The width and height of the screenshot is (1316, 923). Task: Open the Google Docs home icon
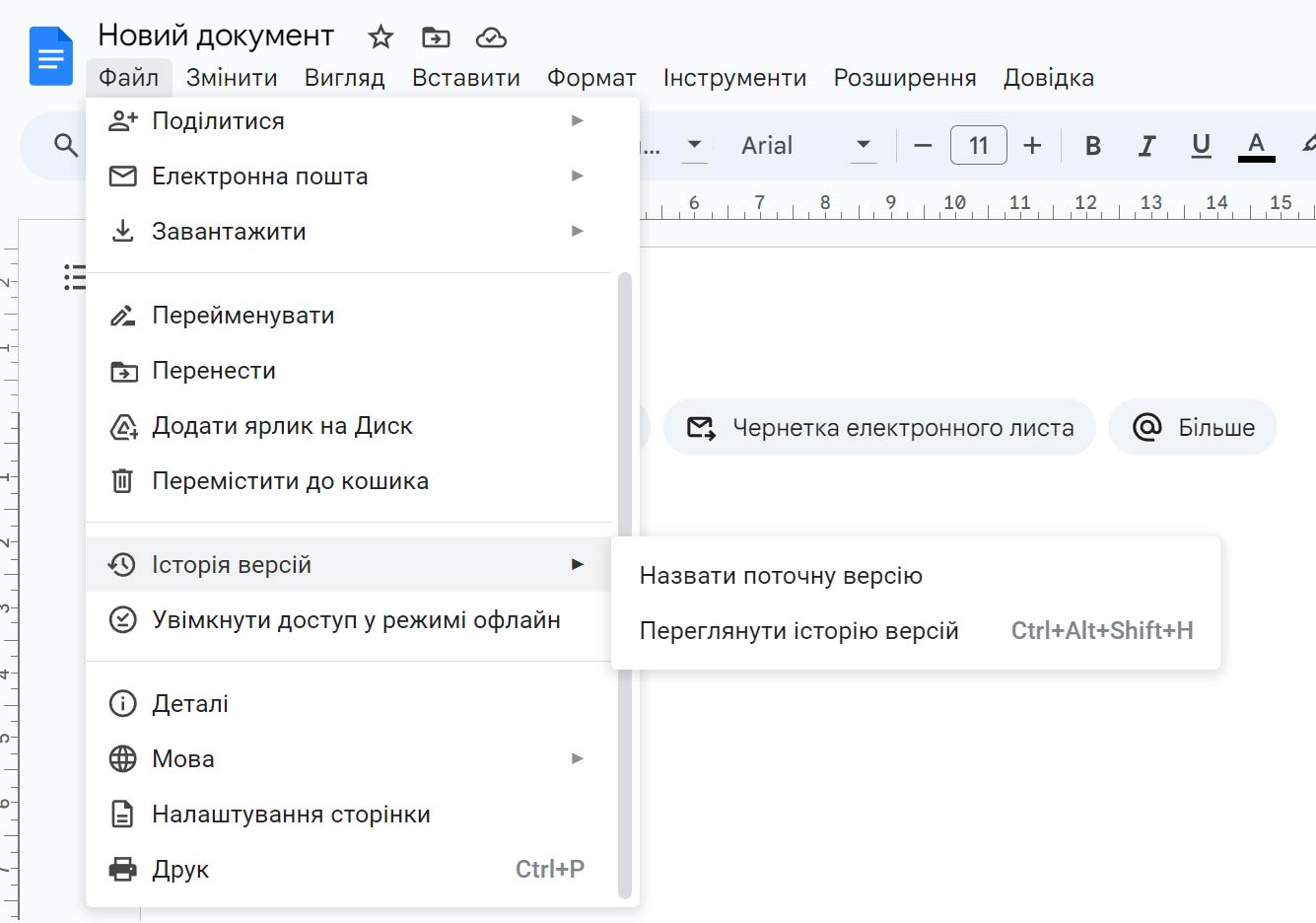point(50,56)
